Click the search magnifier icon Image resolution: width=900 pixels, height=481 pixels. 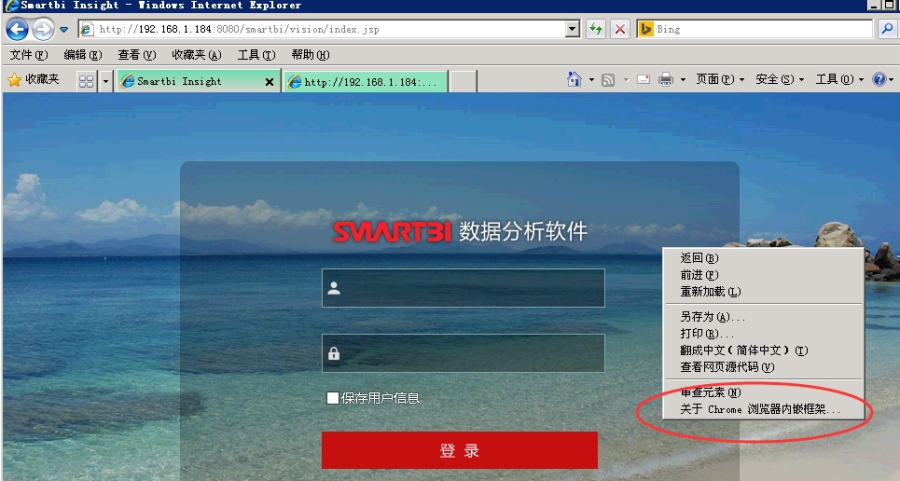[887, 29]
